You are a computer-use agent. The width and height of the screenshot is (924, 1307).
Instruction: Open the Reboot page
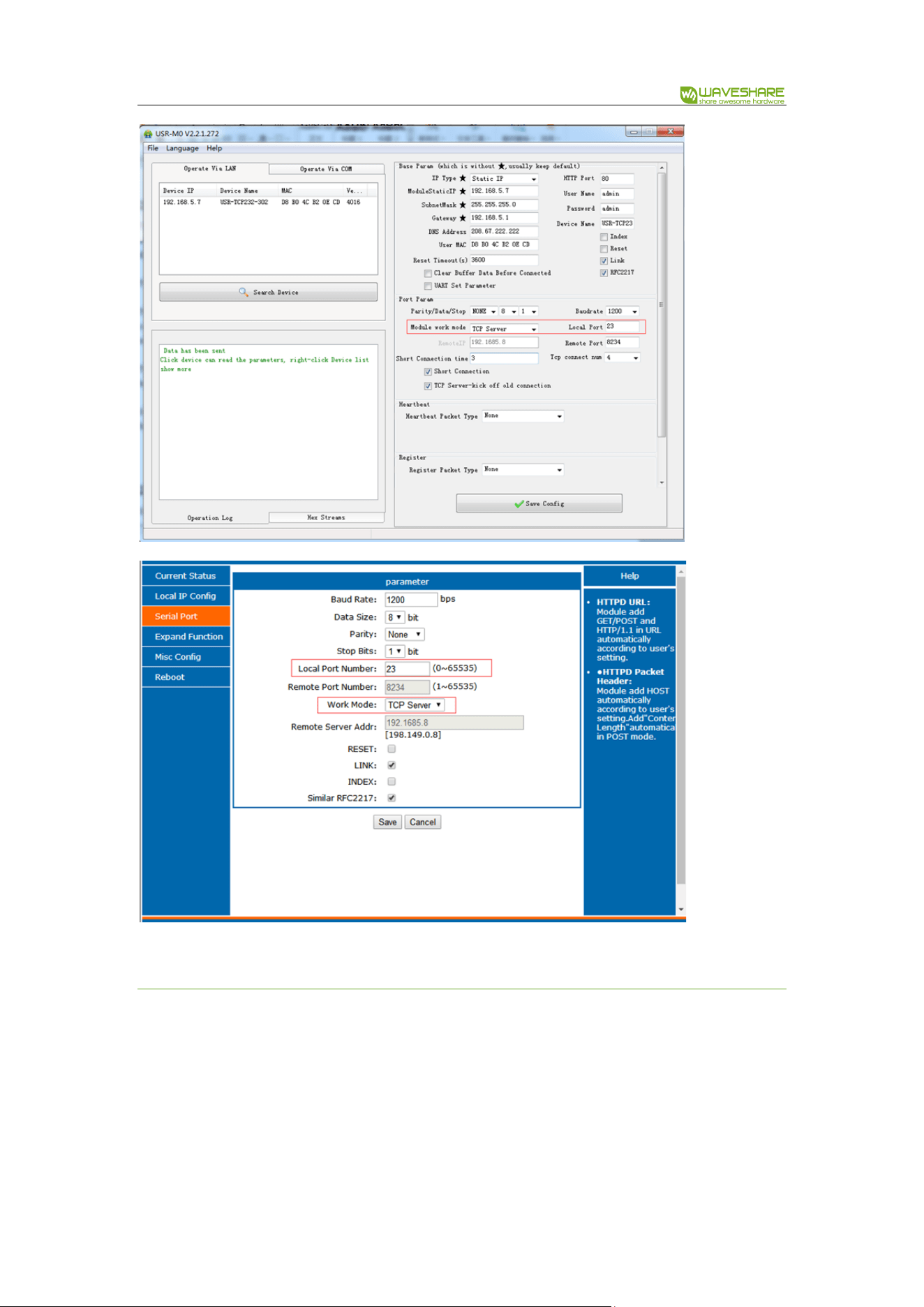coord(186,677)
